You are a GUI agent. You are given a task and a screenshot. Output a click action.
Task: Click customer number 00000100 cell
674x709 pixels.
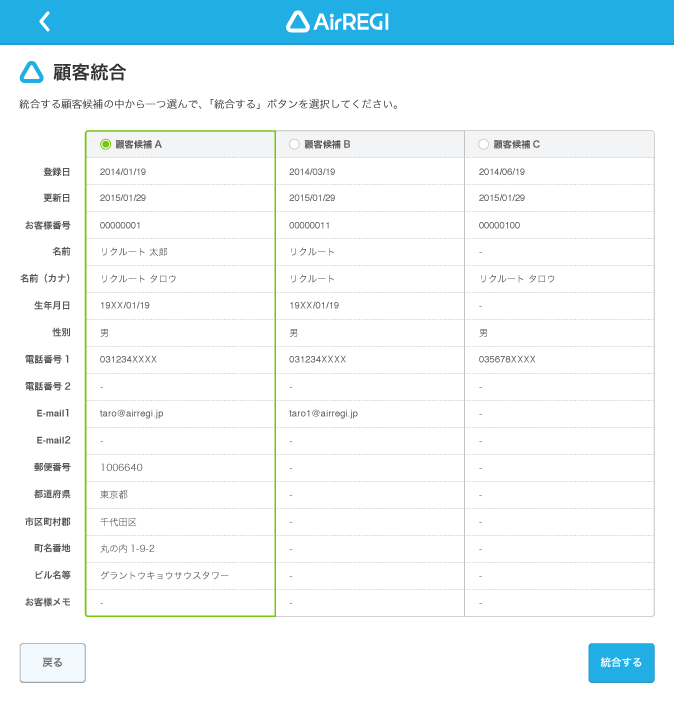click(499, 225)
